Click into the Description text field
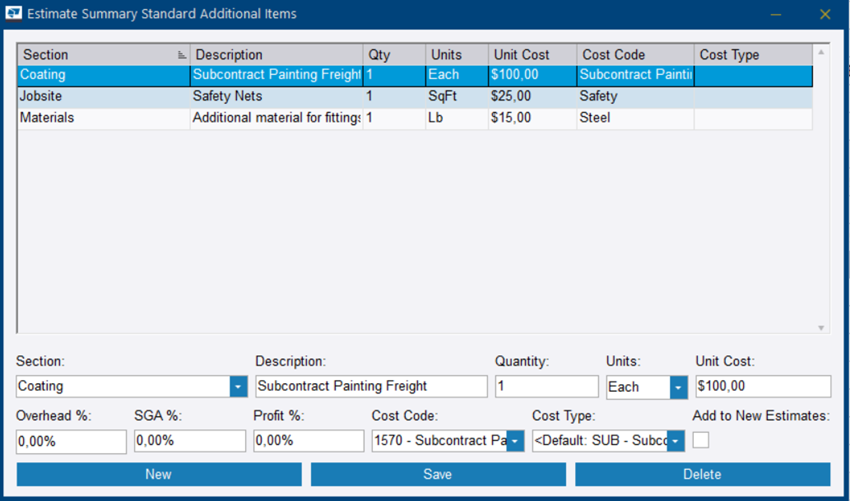The image size is (850, 501). pyautogui.click(x=371, y=386)
